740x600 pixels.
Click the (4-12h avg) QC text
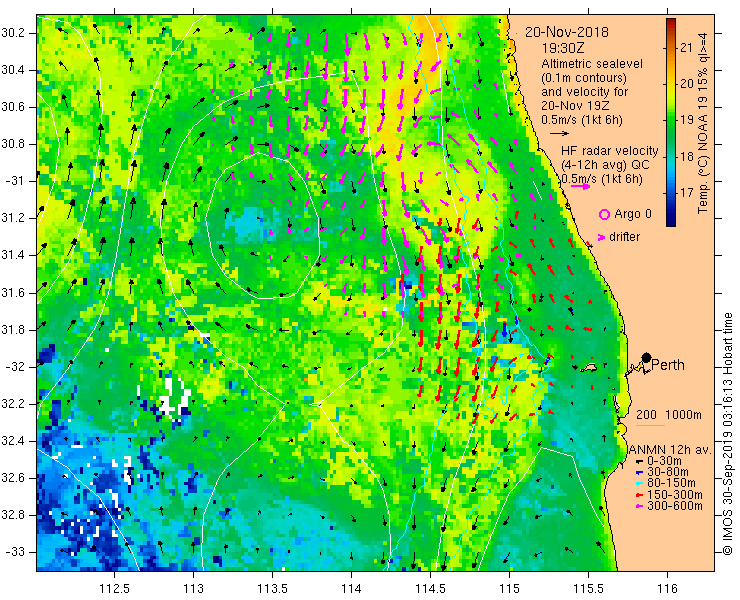[605, 165]
